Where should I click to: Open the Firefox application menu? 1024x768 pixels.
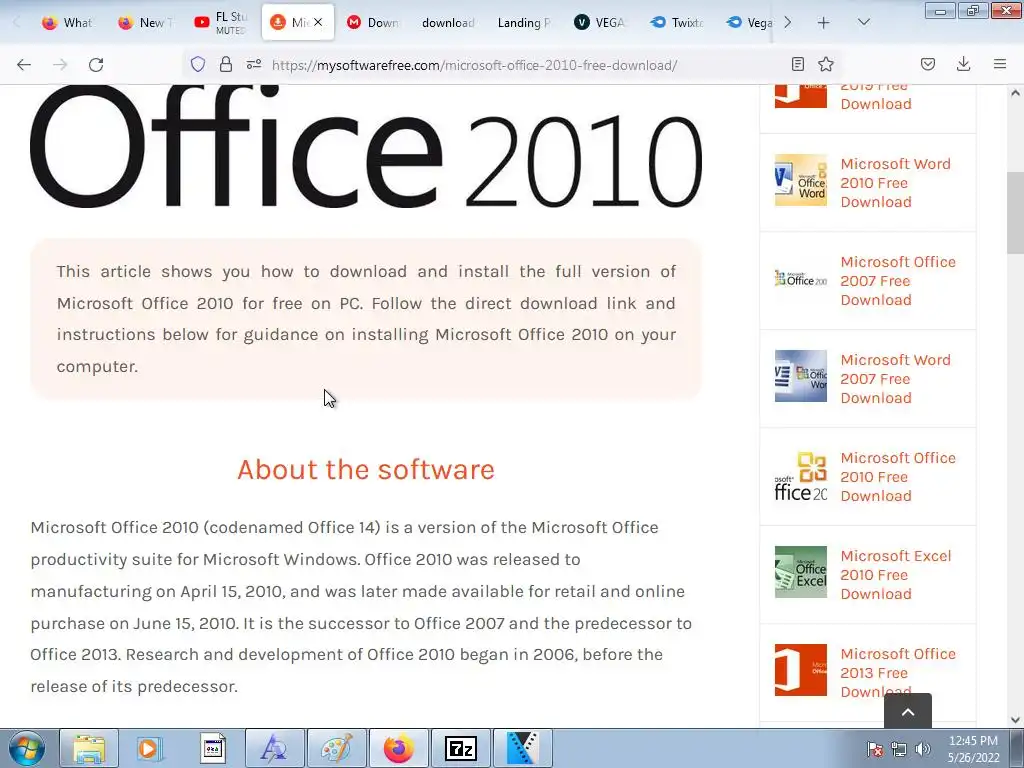1000,64
